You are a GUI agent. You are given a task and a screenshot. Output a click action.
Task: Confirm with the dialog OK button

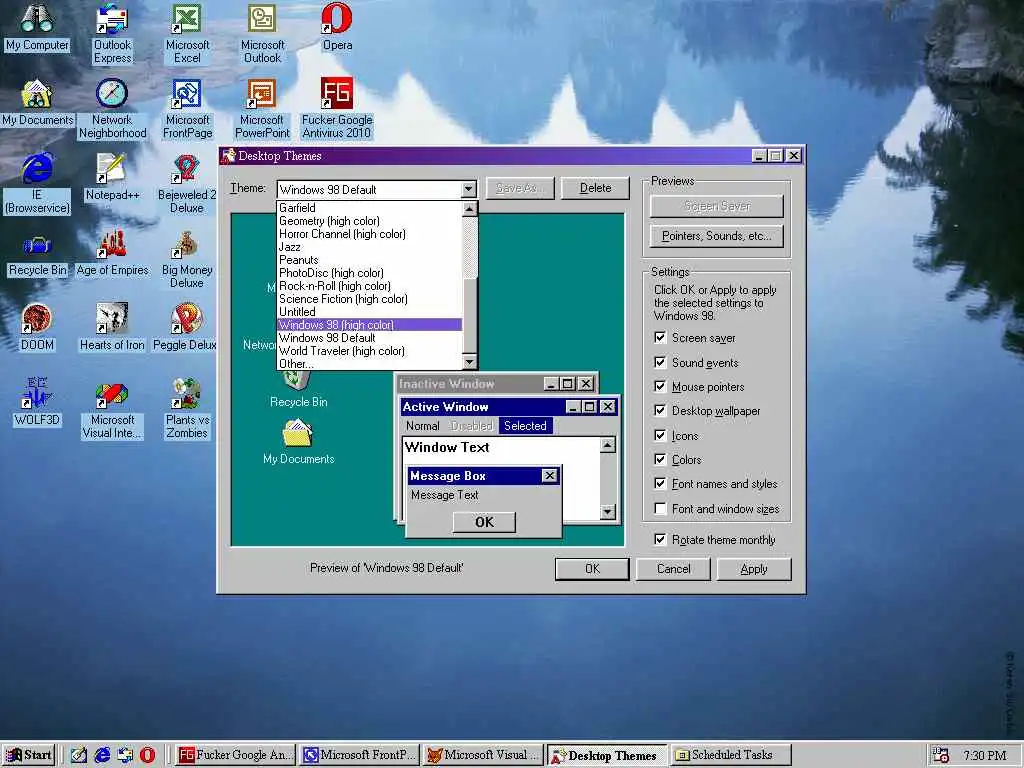pos(592,569)
